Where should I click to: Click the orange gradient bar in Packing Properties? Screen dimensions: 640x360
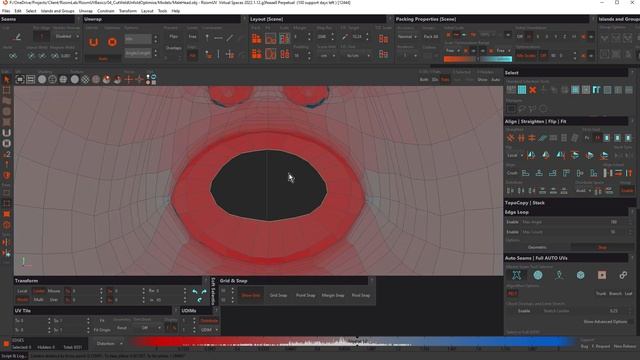pos(460,59)
